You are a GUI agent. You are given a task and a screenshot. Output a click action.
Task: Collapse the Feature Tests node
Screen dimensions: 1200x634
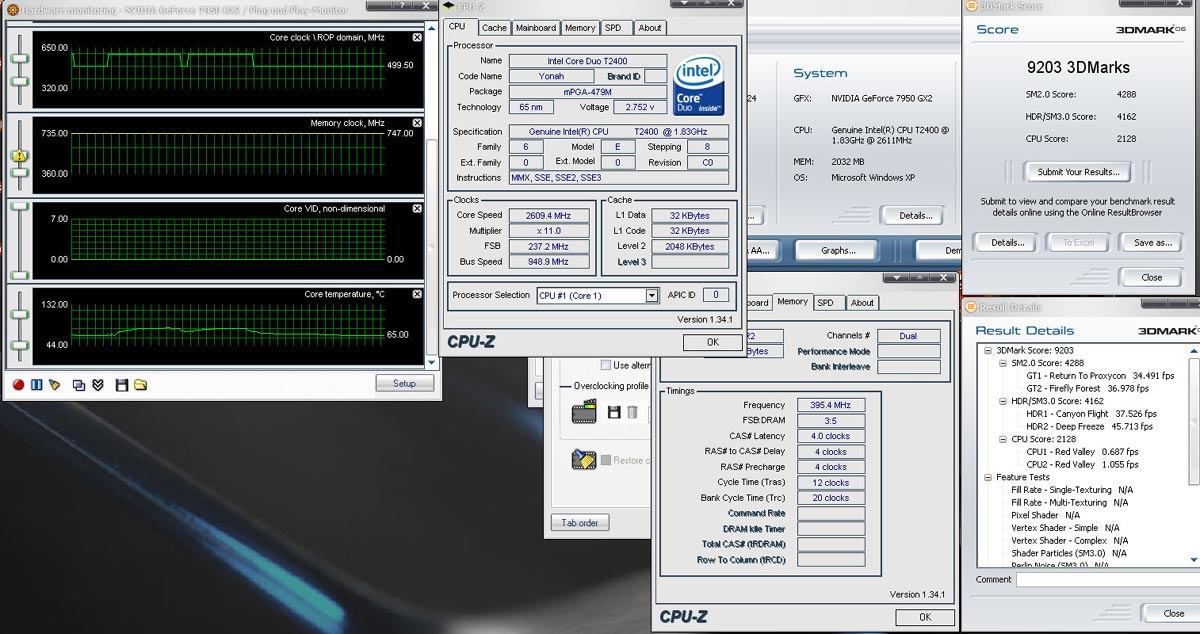pos(989,477)
